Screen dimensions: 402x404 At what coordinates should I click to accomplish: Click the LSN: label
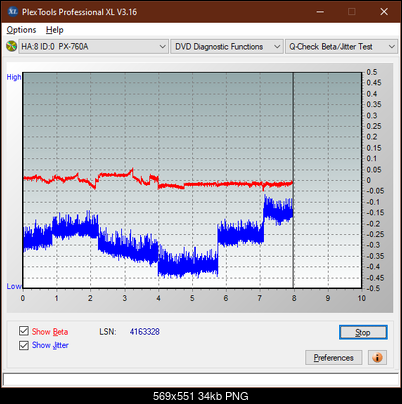[x=108, y=332]
